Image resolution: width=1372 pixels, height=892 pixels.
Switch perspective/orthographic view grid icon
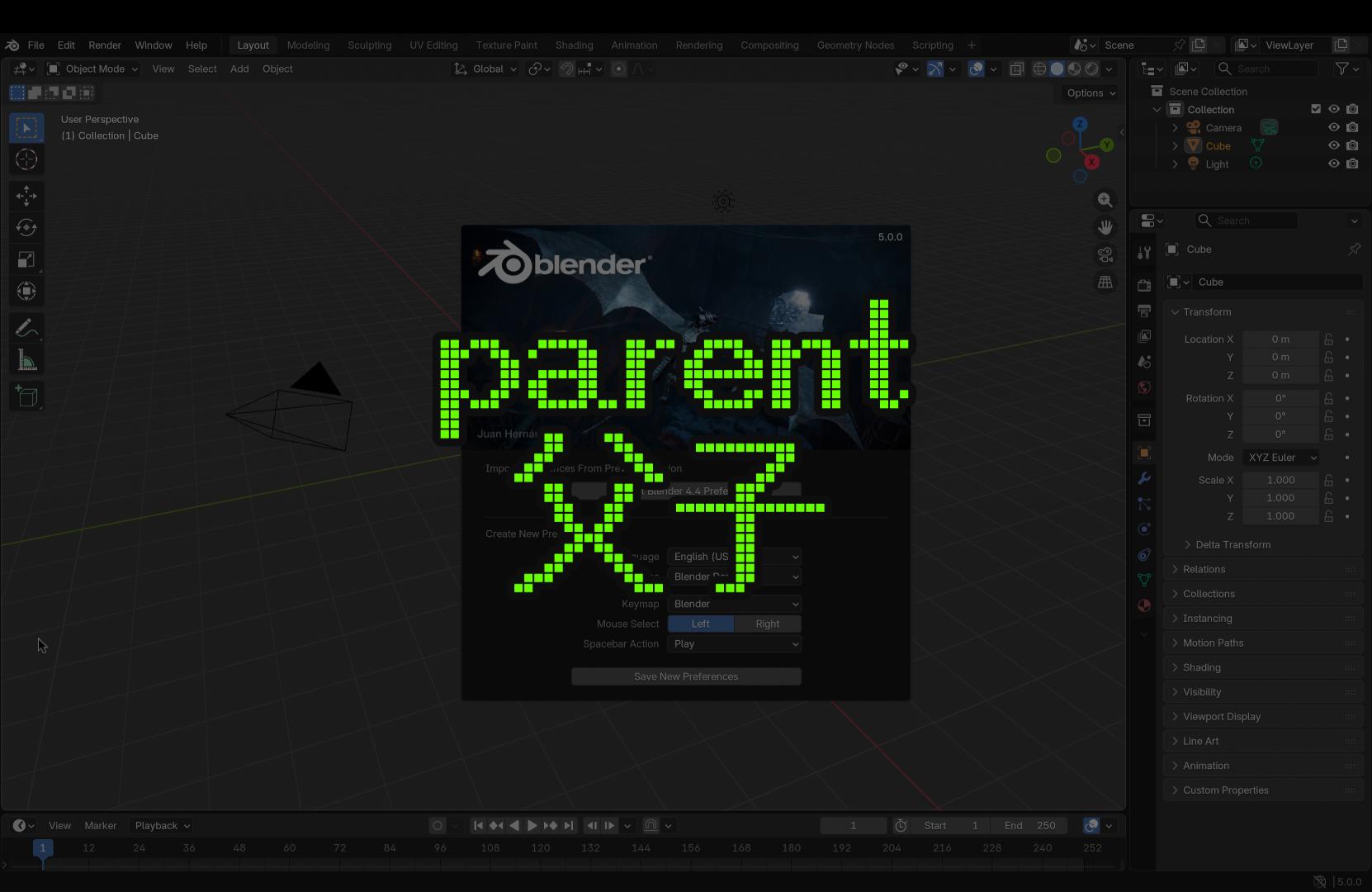(1105, 282)
